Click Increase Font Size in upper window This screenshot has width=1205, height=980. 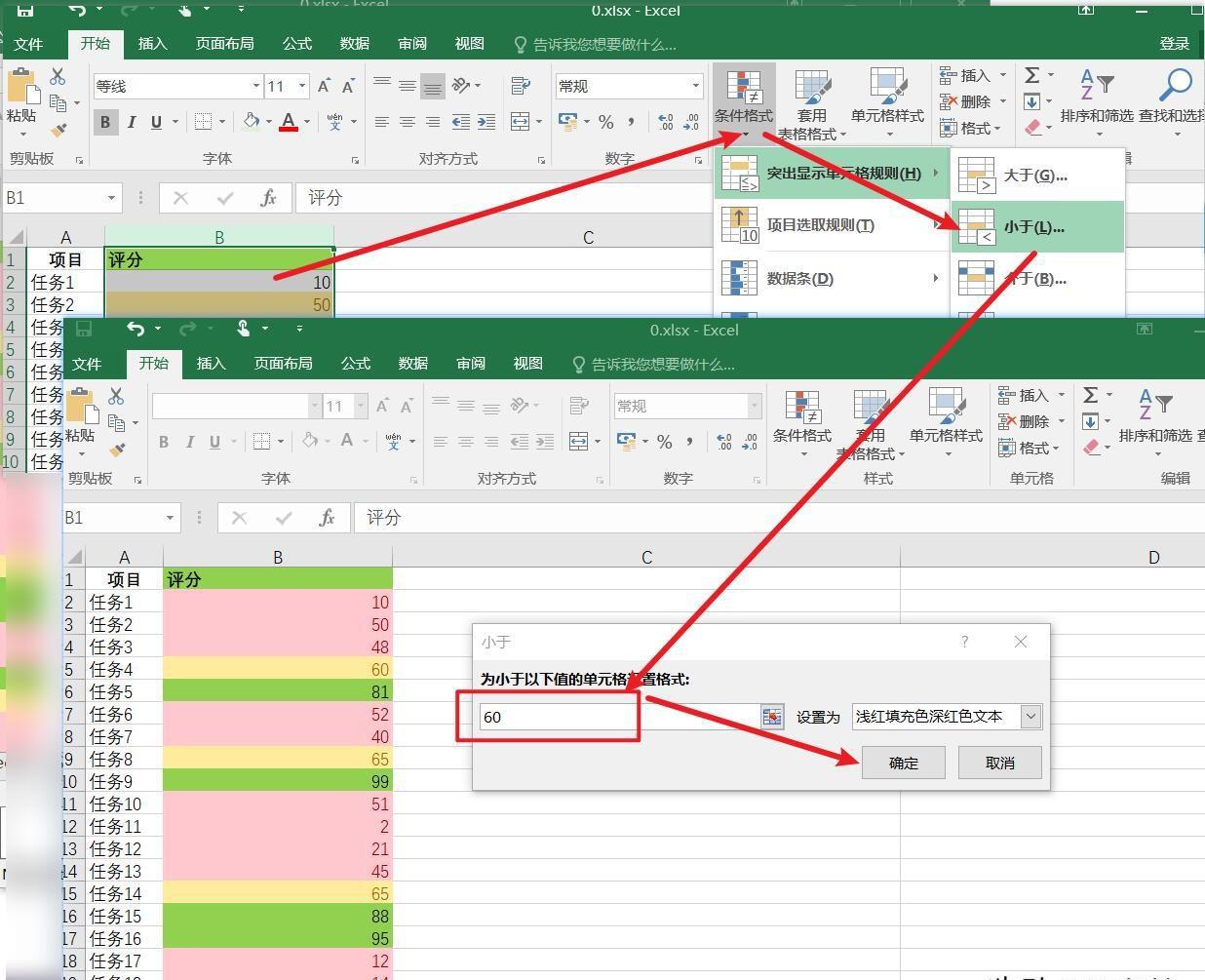(x=325, y=87)
